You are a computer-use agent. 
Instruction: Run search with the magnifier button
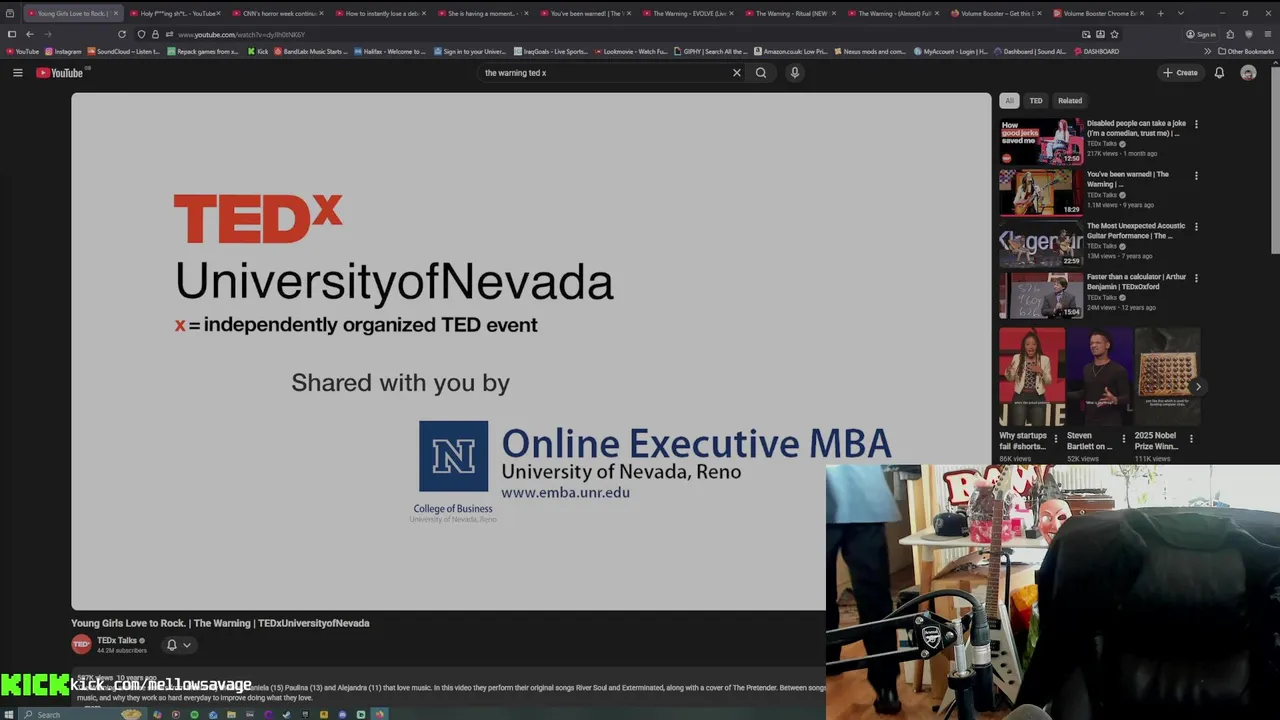coord(761,72)
